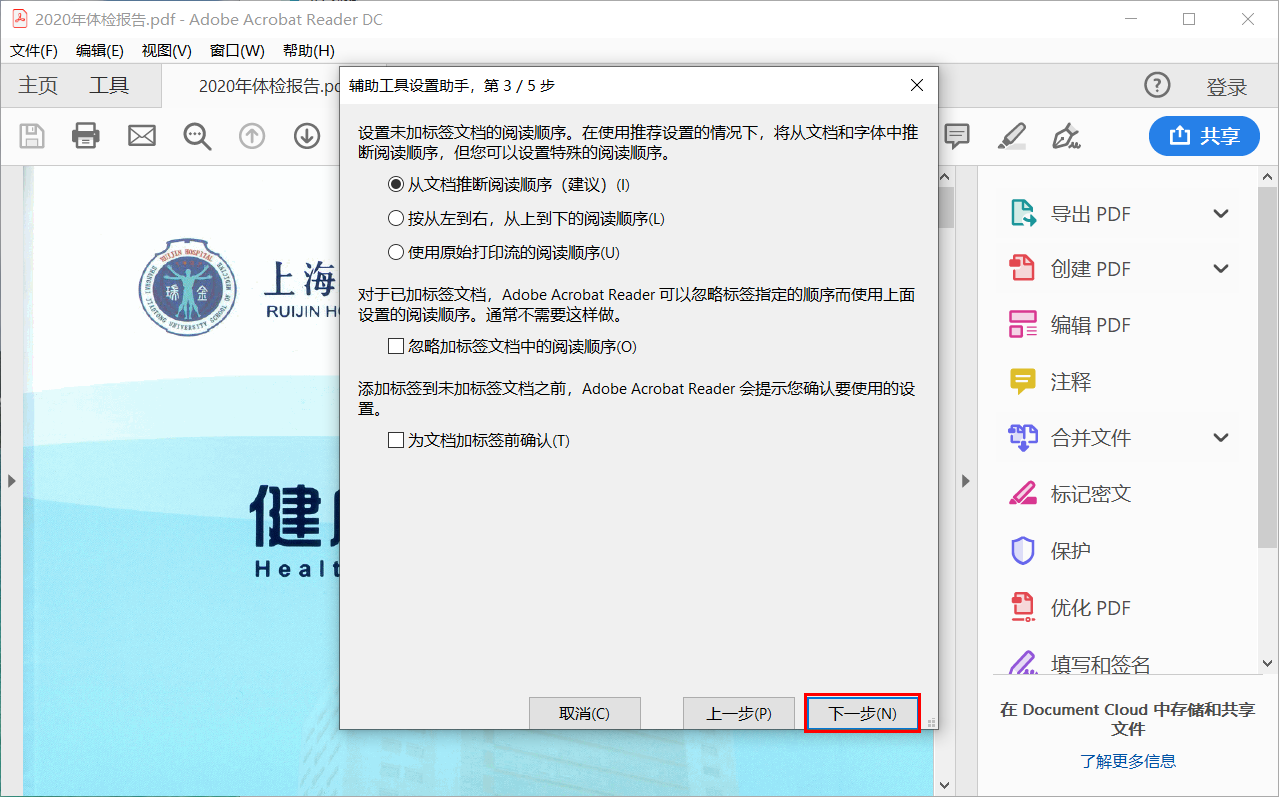Collapse the right tools pane arrow
Image resolution: width=1279 pixels, height=797 pixels.
(x=966, y=481)
